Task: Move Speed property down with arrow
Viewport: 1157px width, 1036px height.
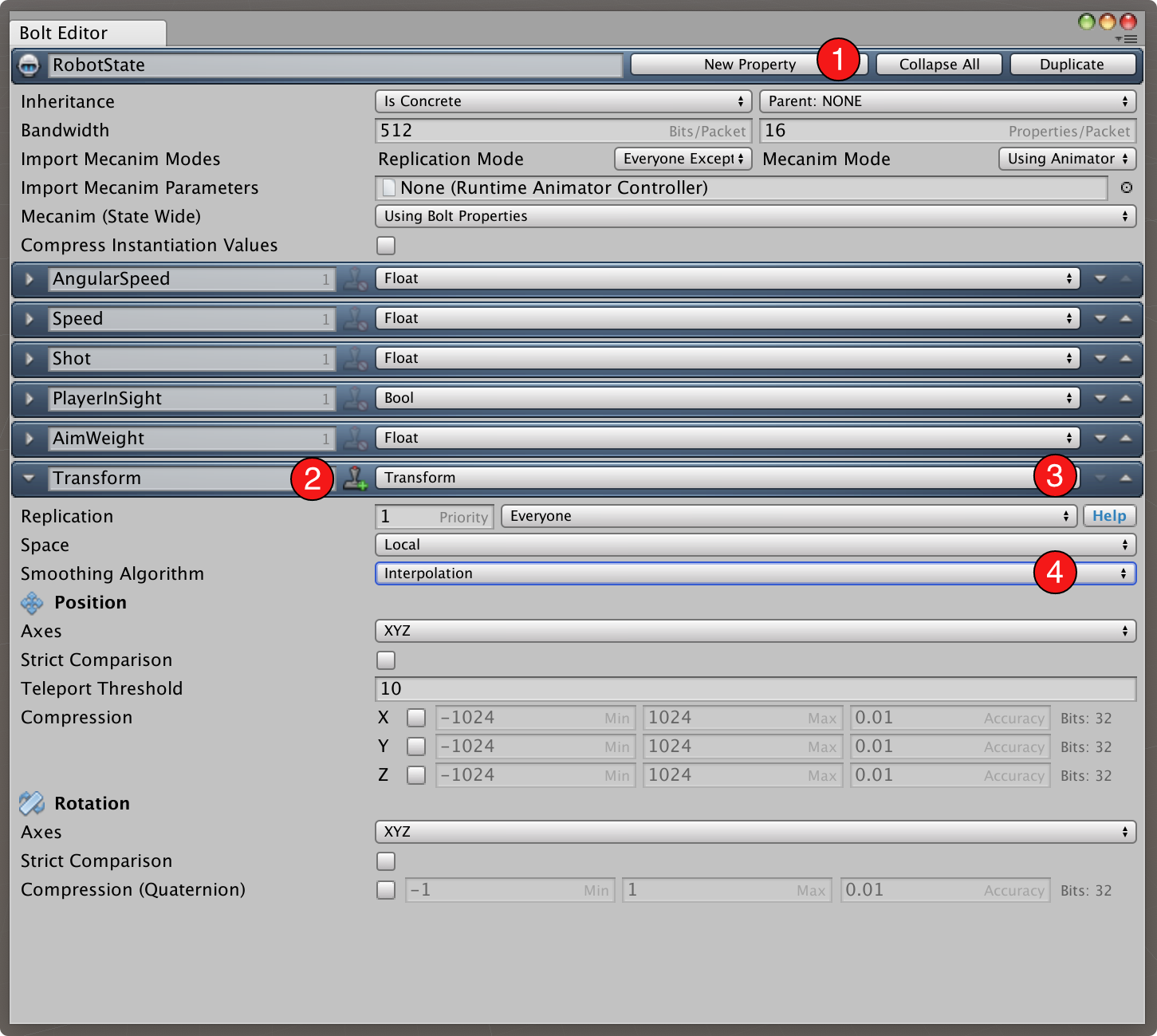Action: (x=1100, y=318)
